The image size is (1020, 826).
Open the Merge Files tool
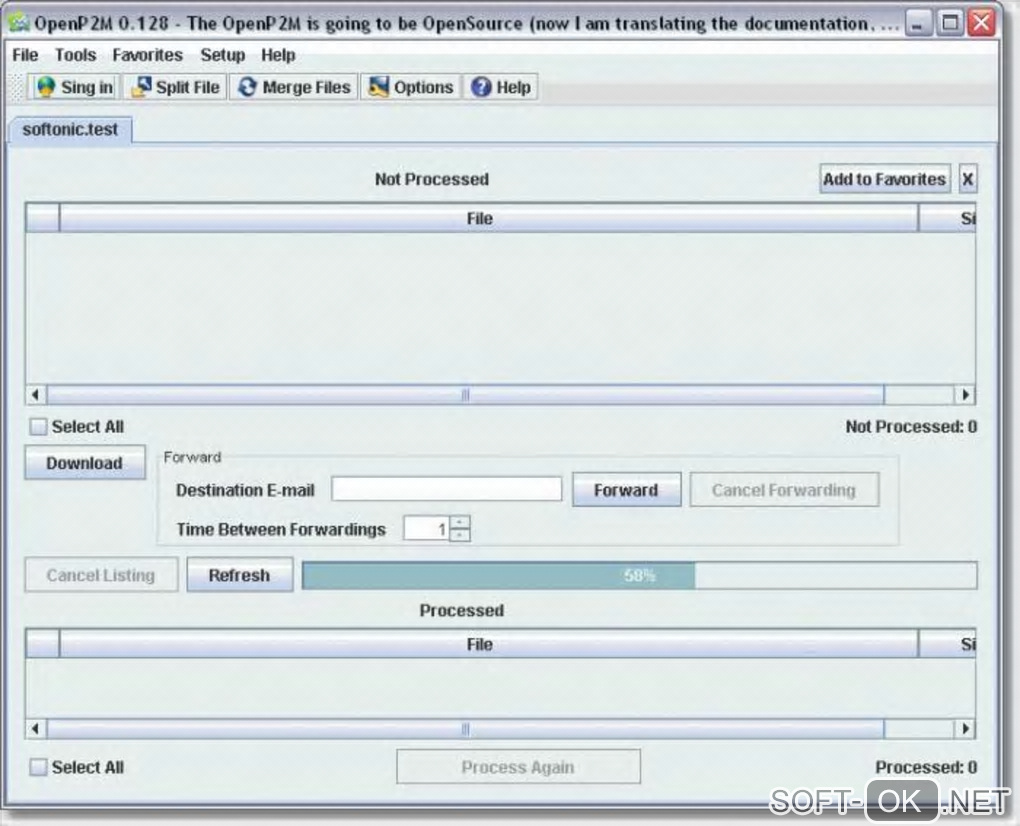pos(293,87)
